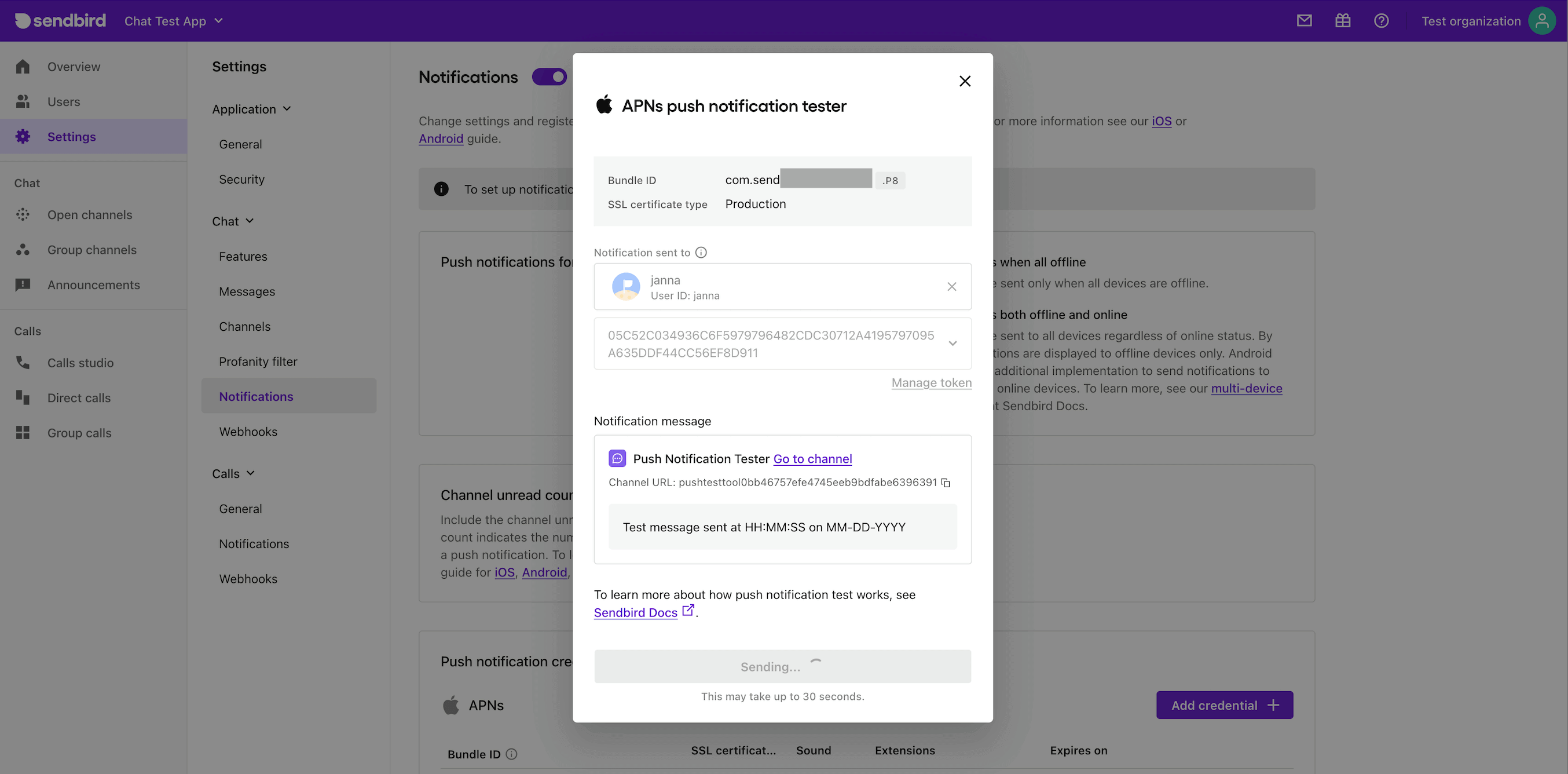Click the info icon in setup notification banner
This screenshot has width=1568, height=774.
441,189
